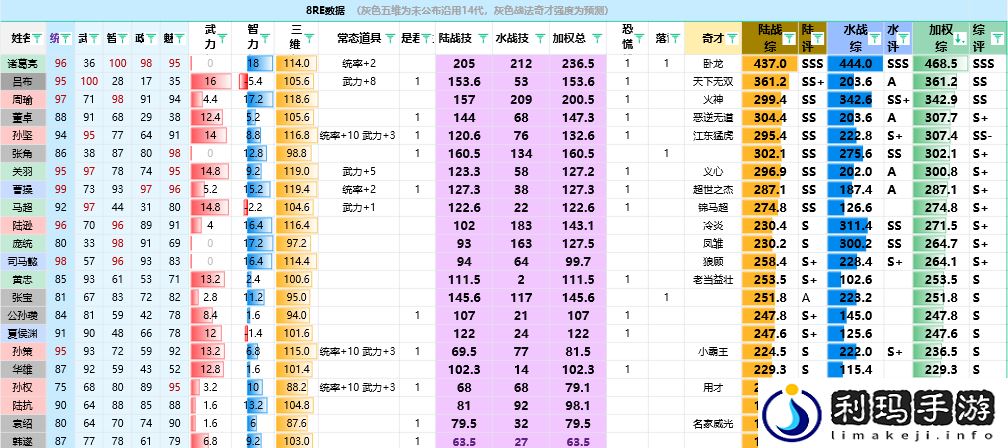Image resolution: width=1008 pixels, height=448 pixels.
Task: Select the 卧龙 talent cell
Action: (713, 64)
